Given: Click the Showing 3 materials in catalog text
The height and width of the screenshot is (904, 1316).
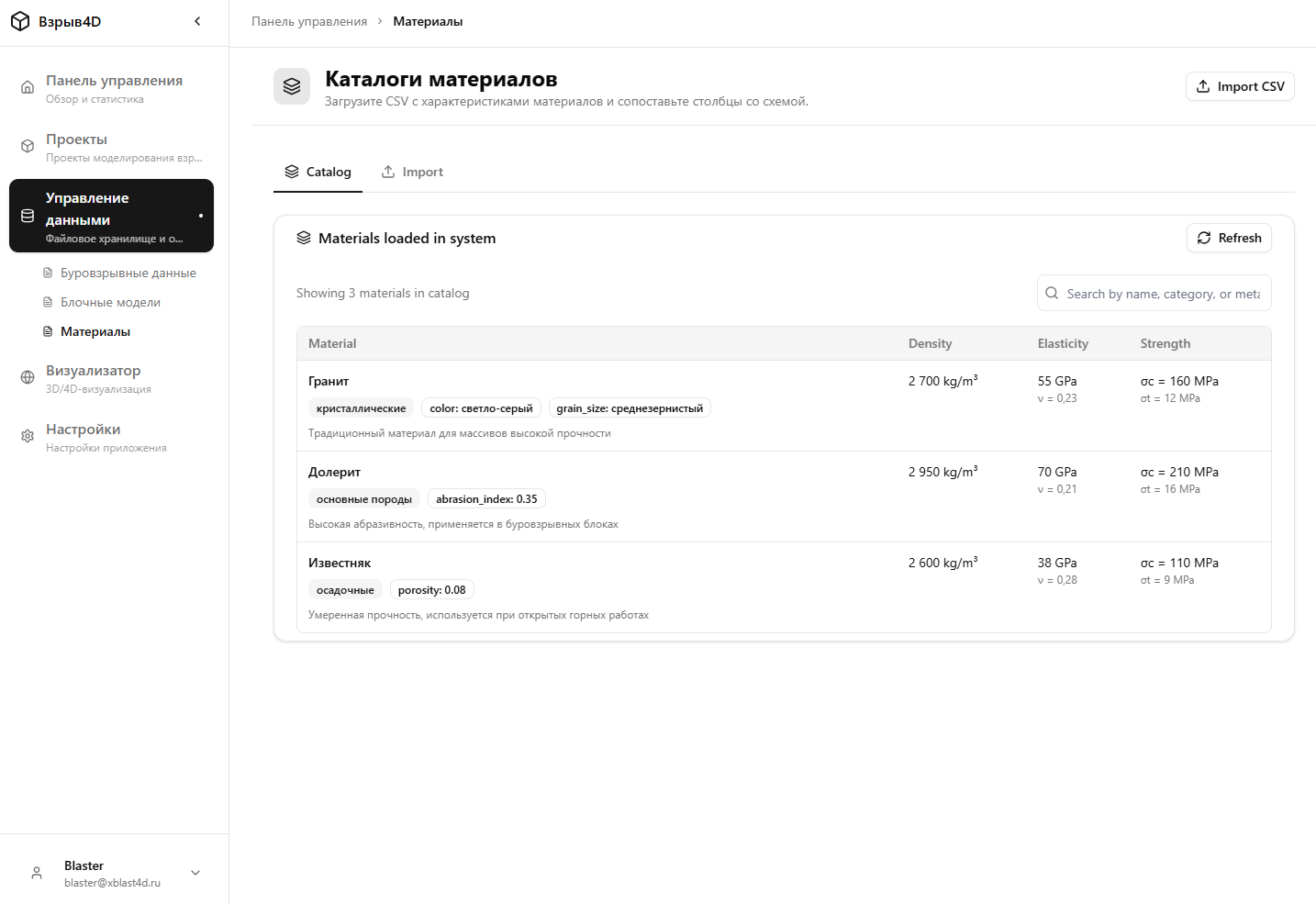Looking at the screenshot, I should [x=383, y=294].
